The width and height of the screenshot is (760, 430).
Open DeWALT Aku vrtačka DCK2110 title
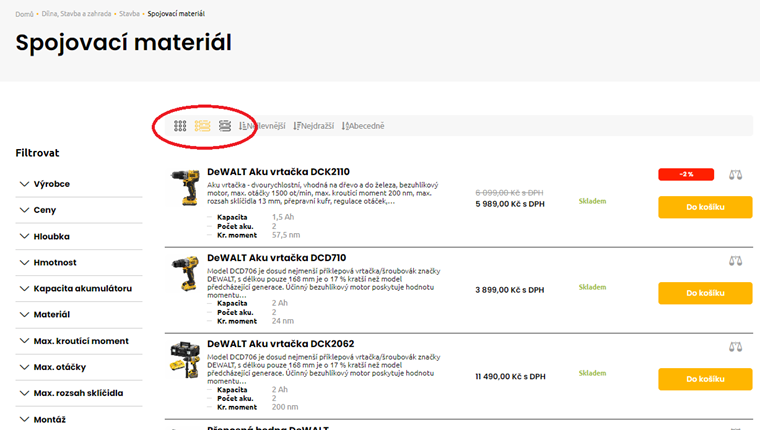(x=278, y=172)
